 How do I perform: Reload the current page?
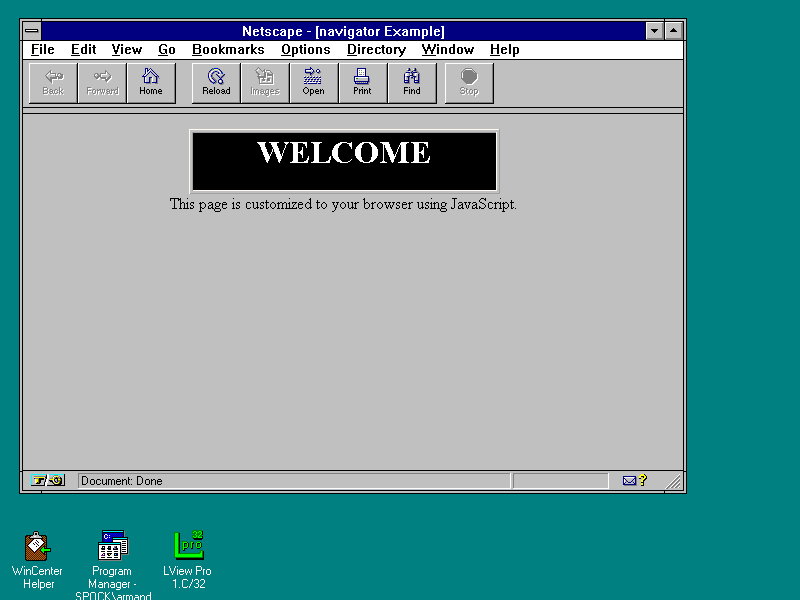216,83
